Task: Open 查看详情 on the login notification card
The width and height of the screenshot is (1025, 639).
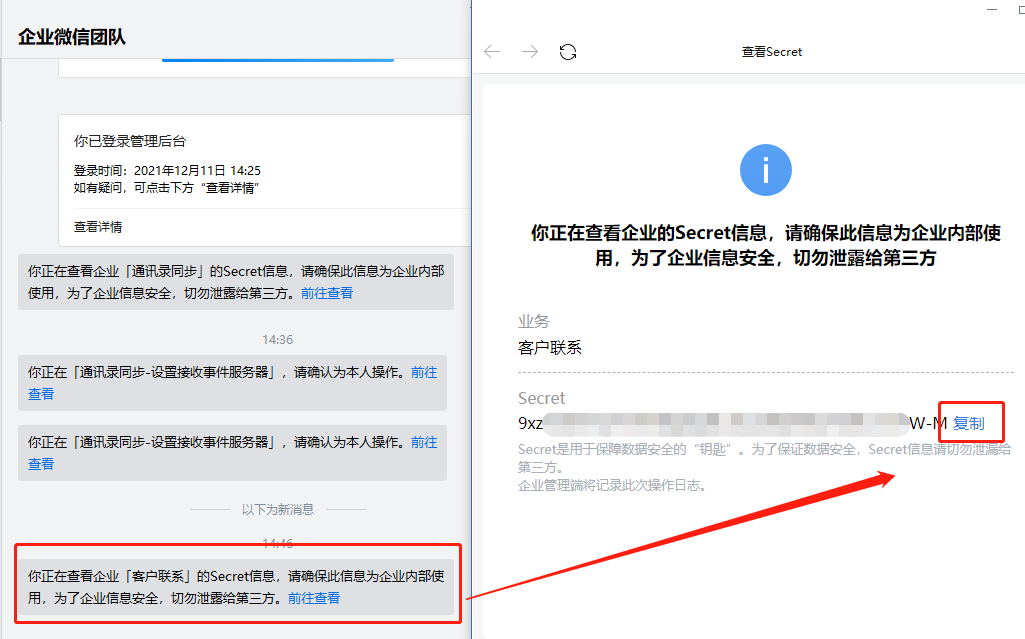Action: pos(98,227)
